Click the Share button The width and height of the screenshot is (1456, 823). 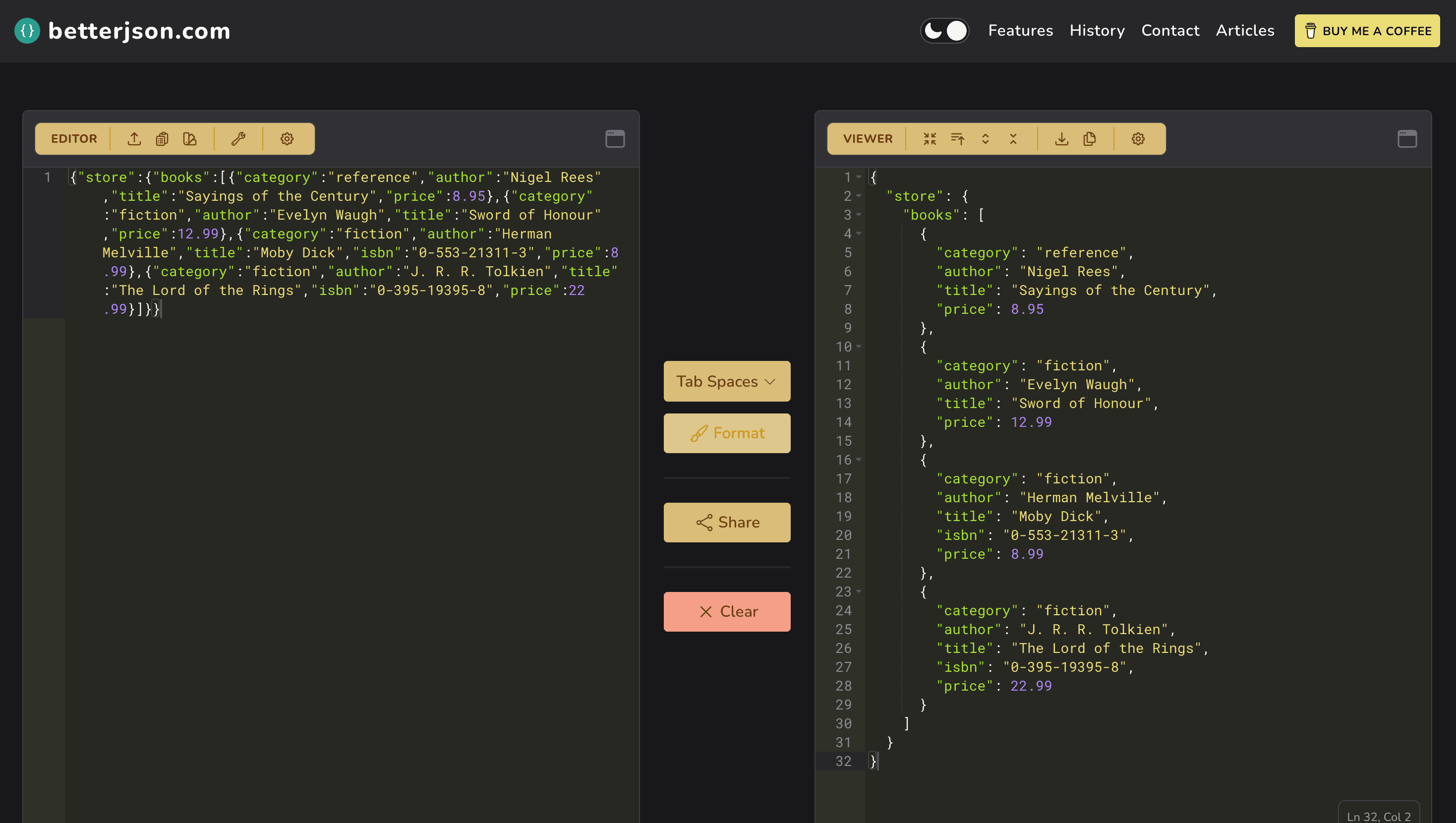pos(727,522)
